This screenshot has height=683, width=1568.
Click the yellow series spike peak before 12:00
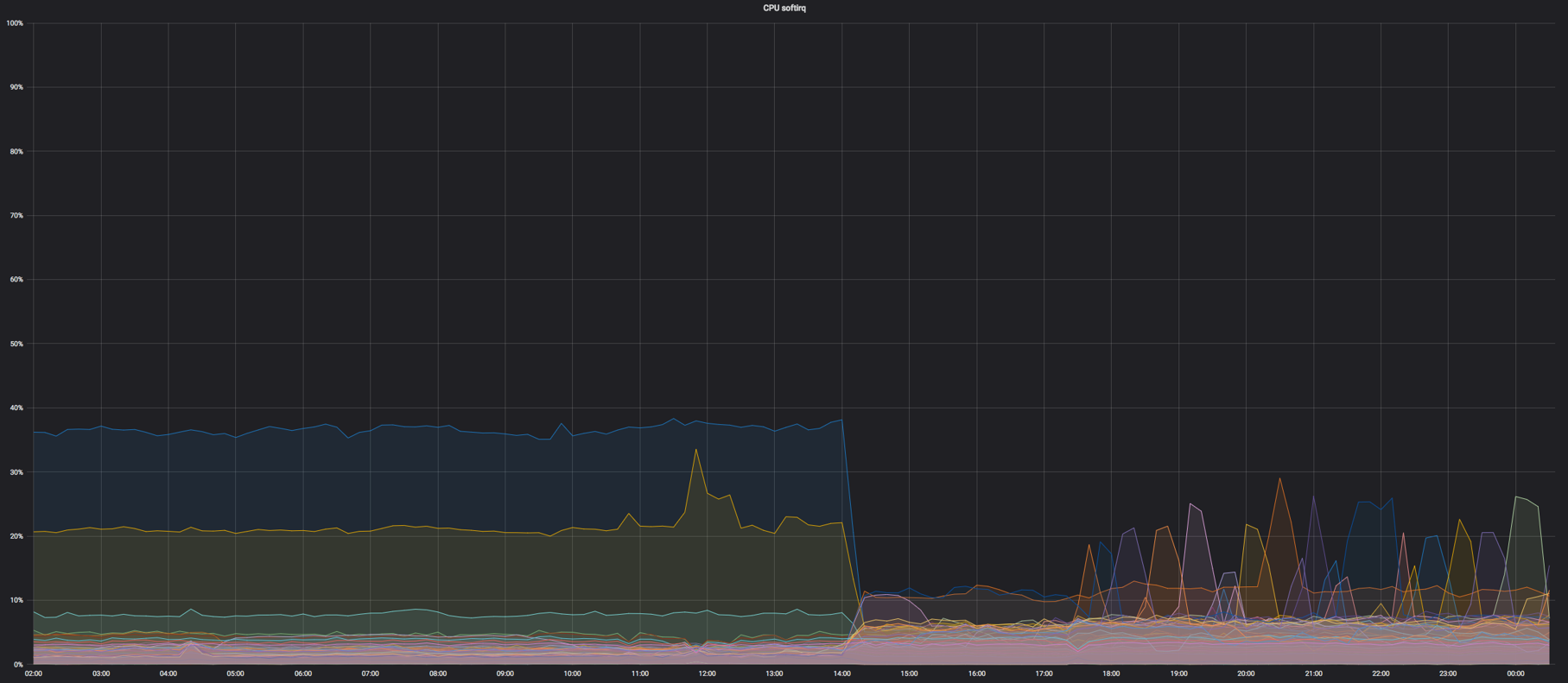coord(695,449)
